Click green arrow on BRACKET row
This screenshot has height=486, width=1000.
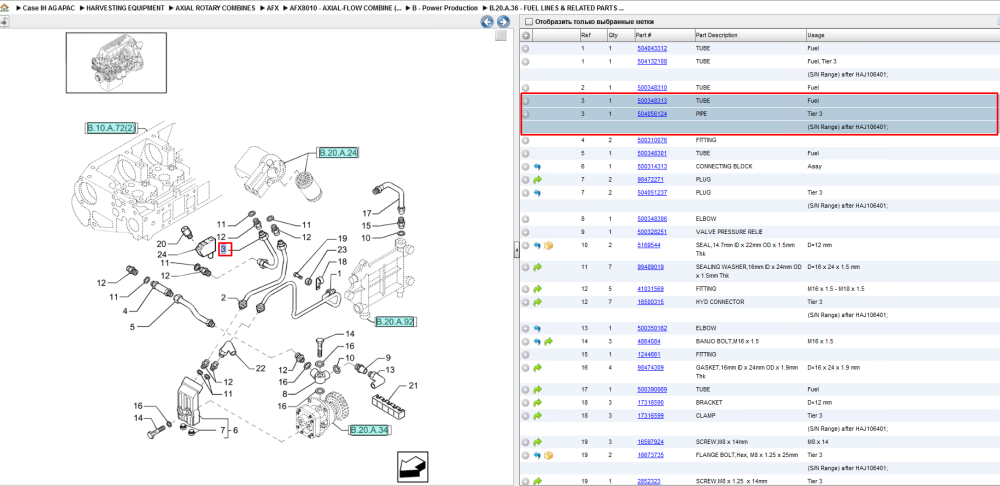click(537, 403)
